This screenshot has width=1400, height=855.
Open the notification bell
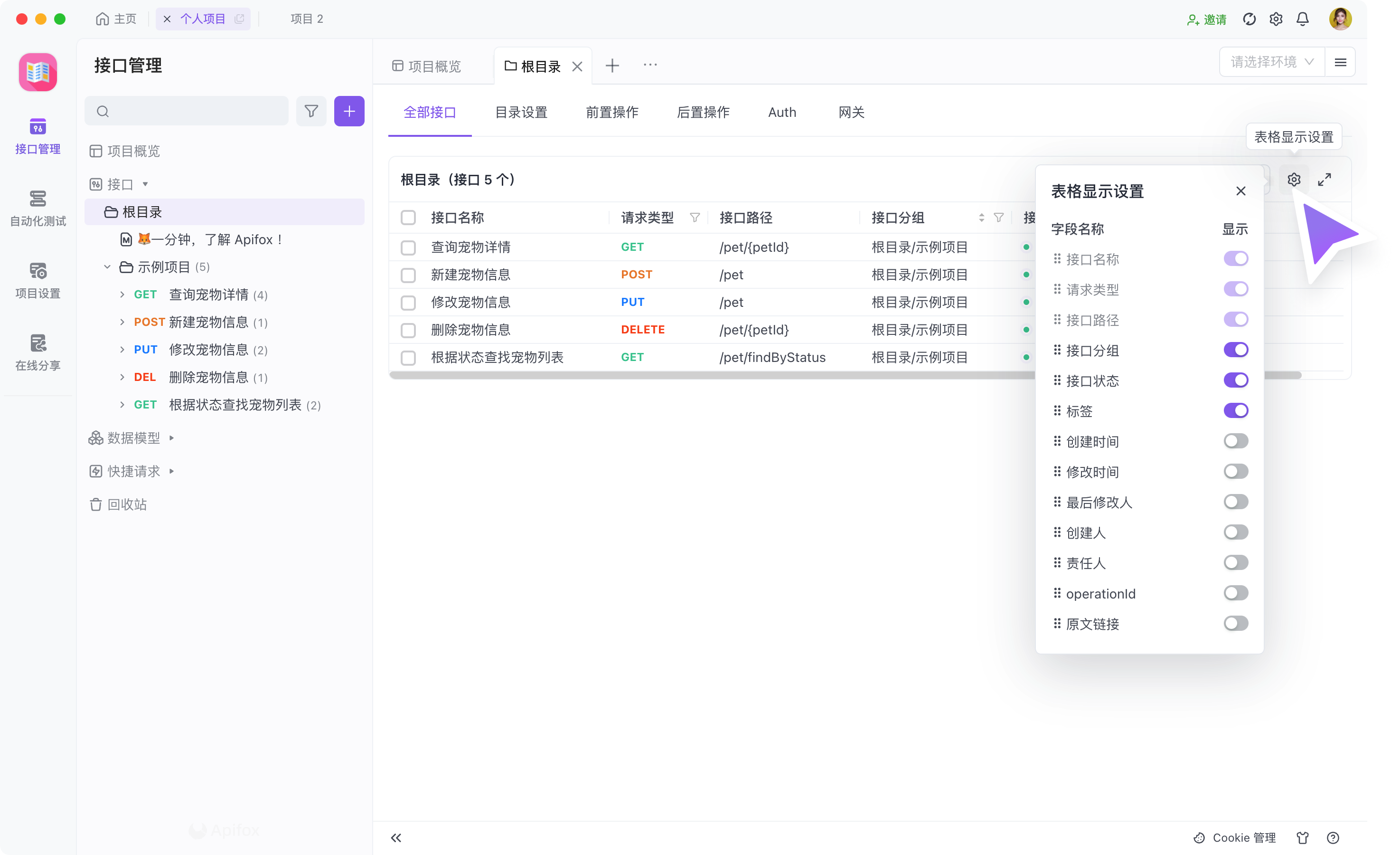pos(1302,19)
